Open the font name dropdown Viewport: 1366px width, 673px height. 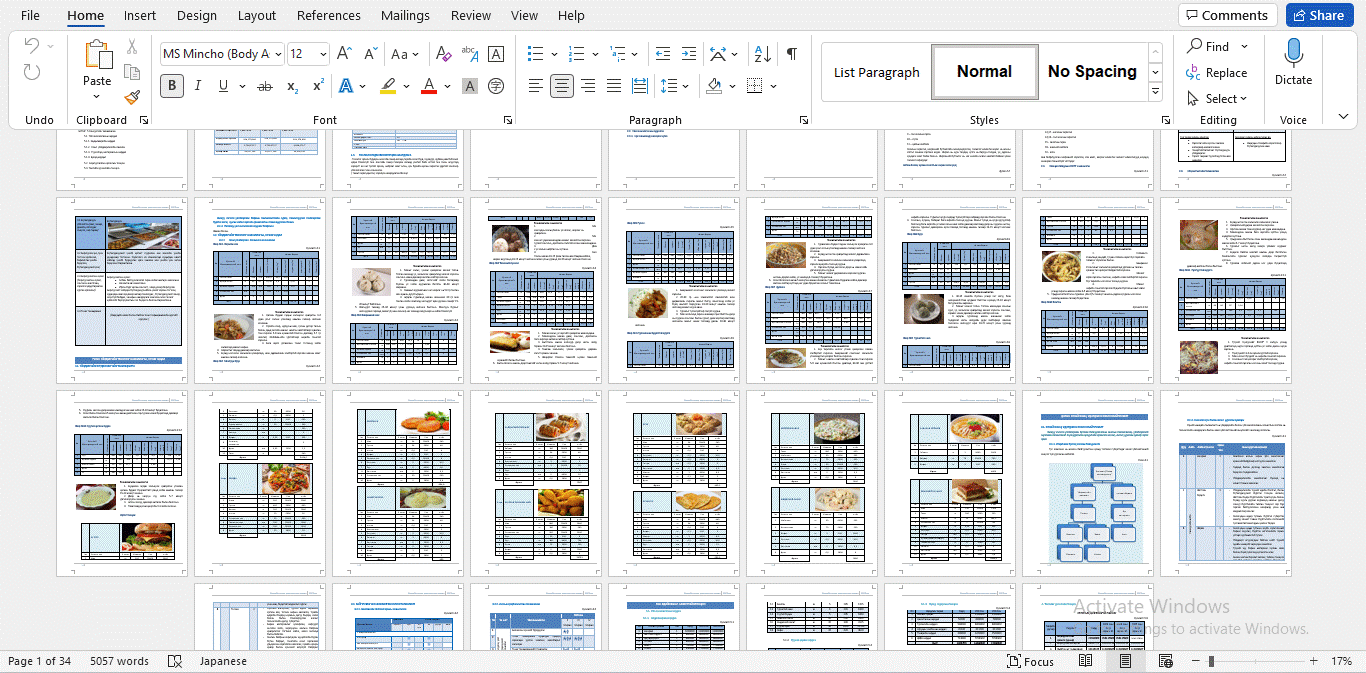[278, 54]
